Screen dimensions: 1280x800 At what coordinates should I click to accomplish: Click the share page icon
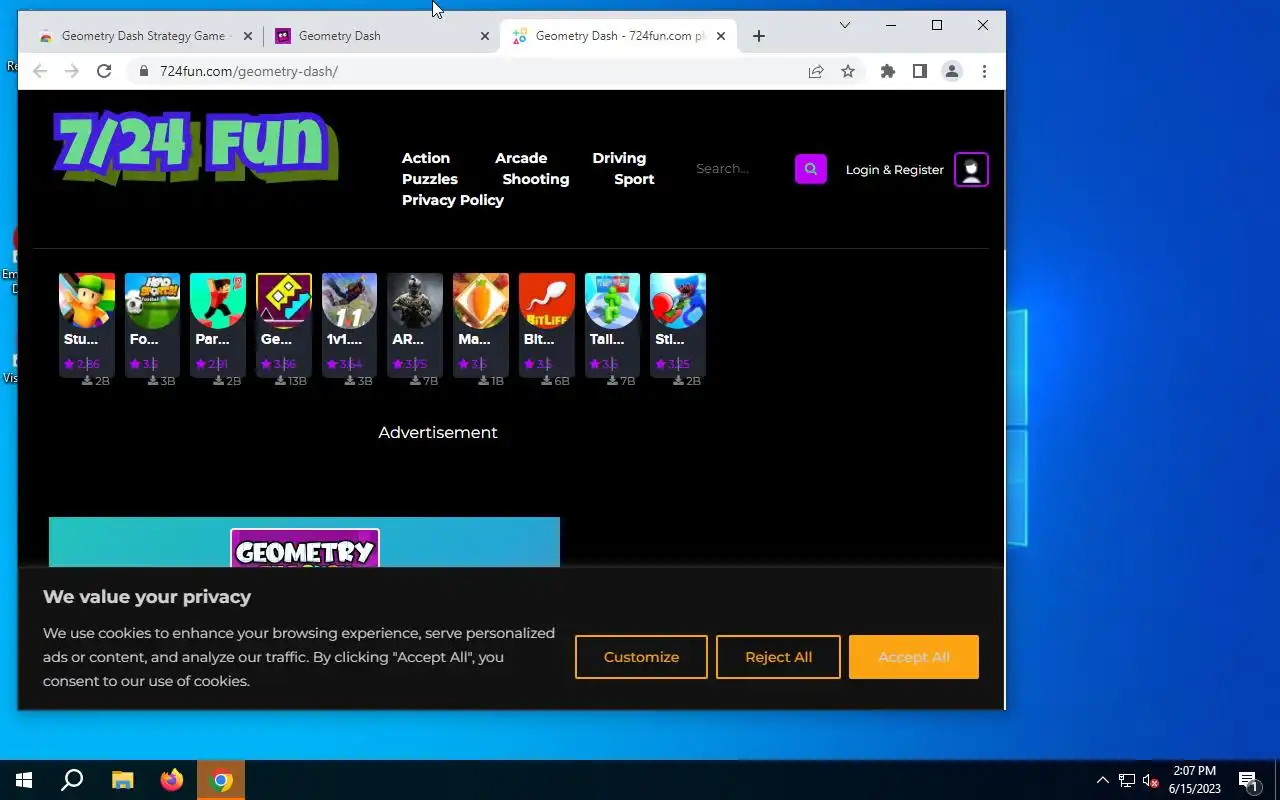816,71
